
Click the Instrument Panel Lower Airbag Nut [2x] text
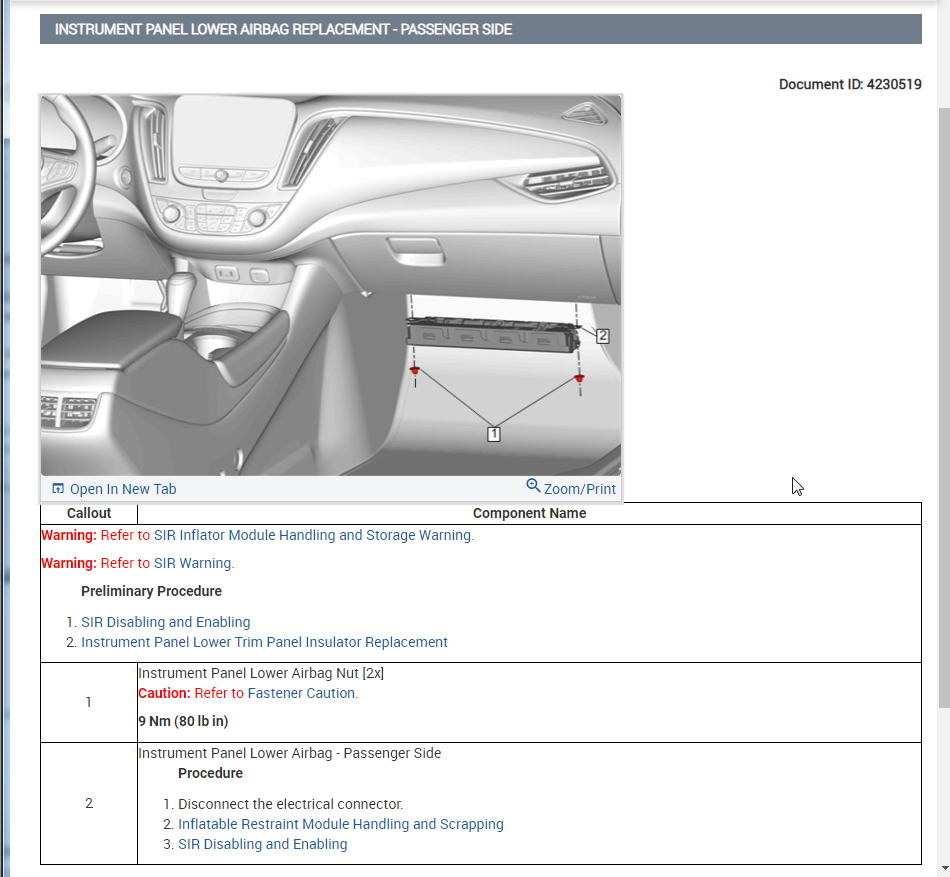click(x=261, y=673)
